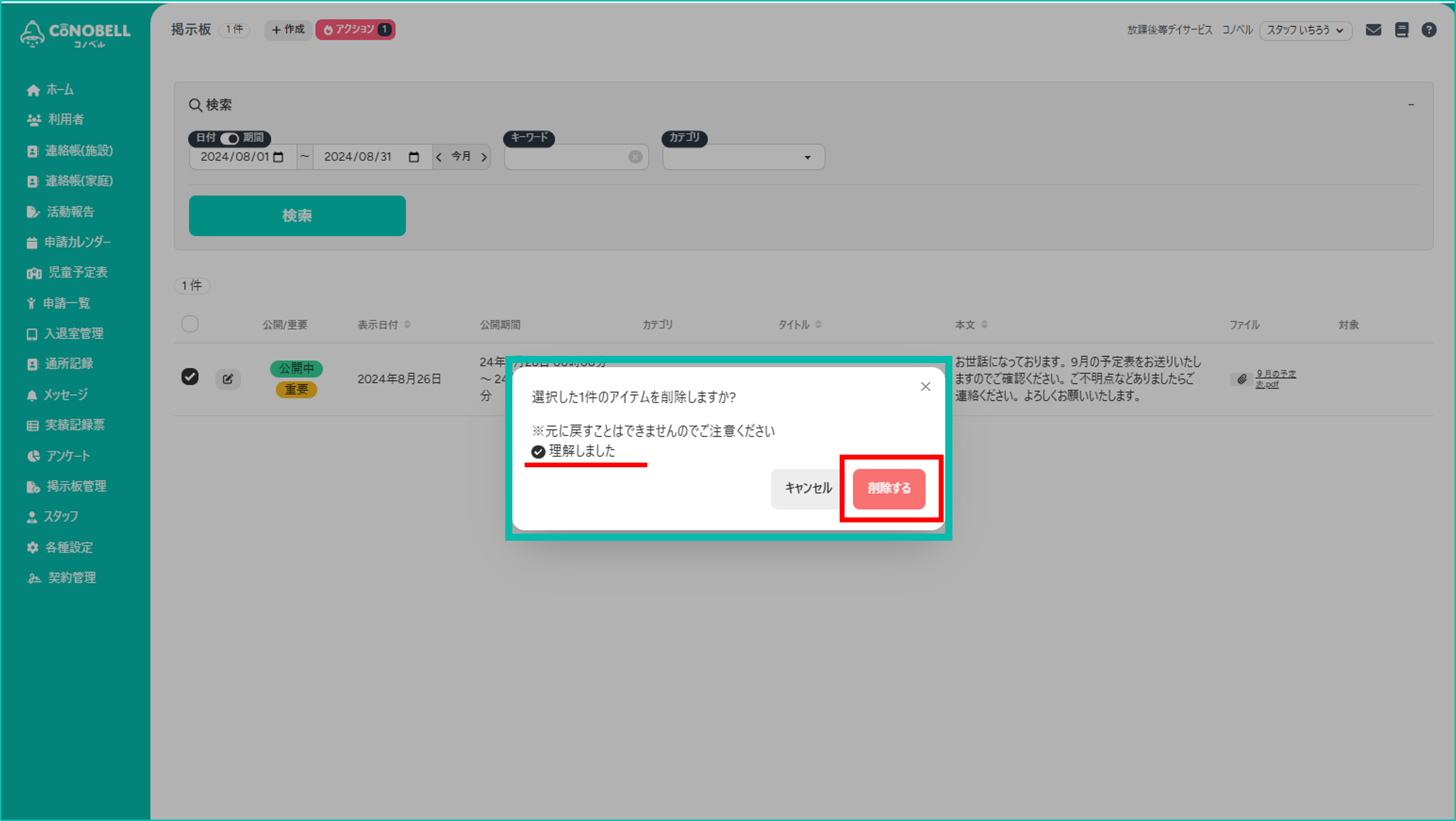
Task: Click the 今月 button
Action: 461,157
